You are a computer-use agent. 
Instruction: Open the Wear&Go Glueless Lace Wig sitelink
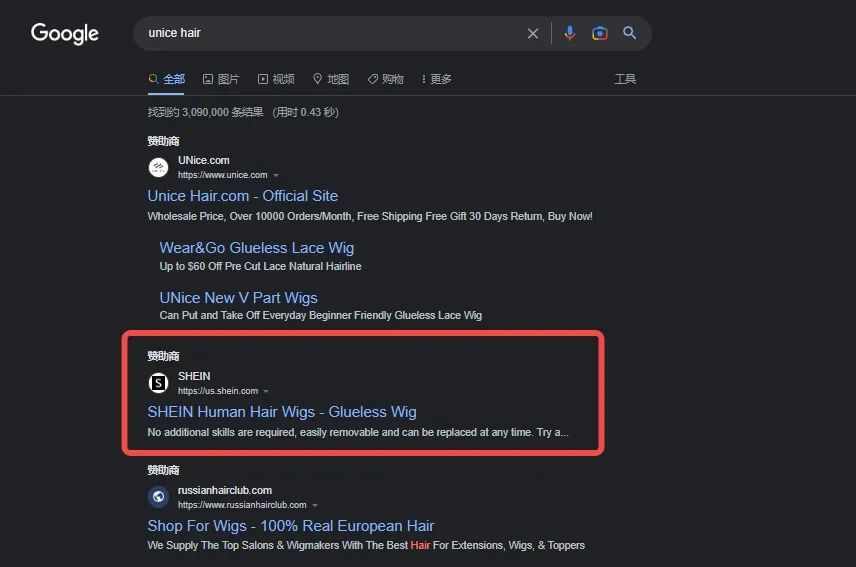(x=257, y=248)
